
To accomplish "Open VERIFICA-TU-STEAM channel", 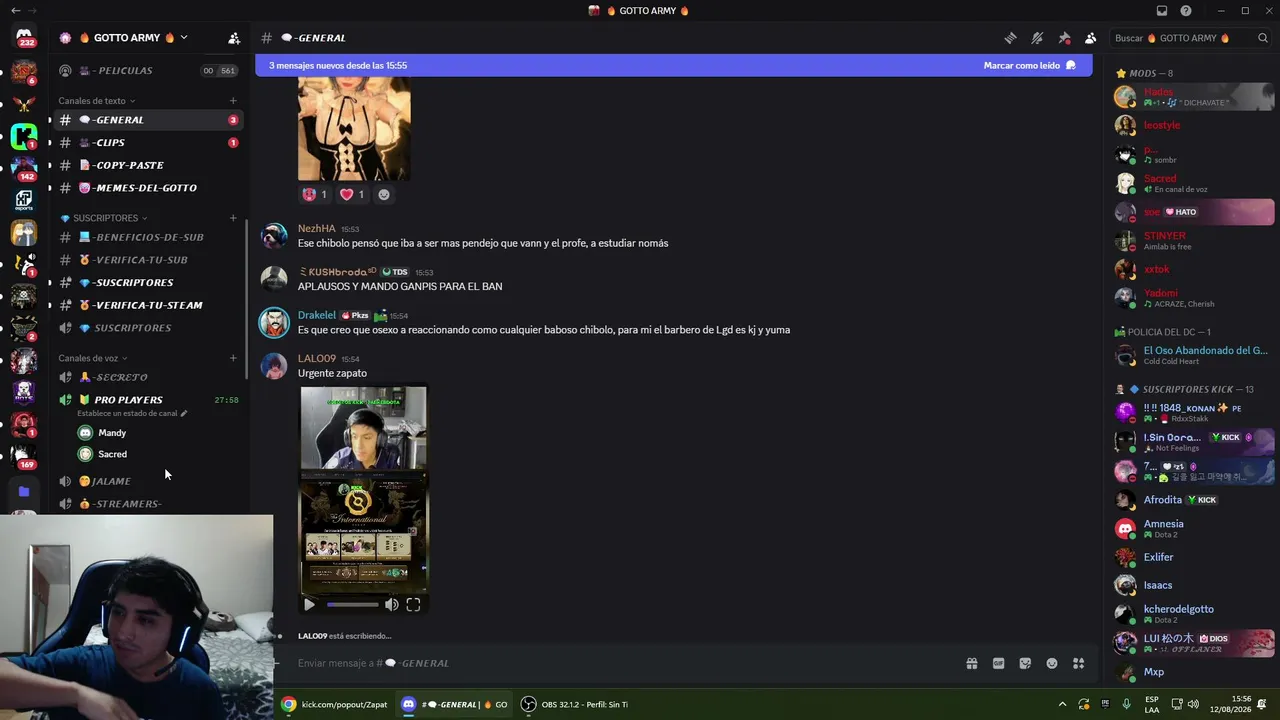I will (148, 305).
